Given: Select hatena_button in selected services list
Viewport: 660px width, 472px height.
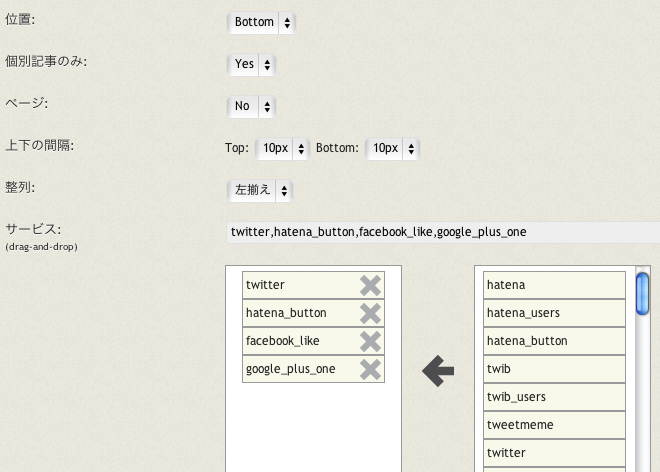Looking at the screenshot, I should click(x=313, y=313).
